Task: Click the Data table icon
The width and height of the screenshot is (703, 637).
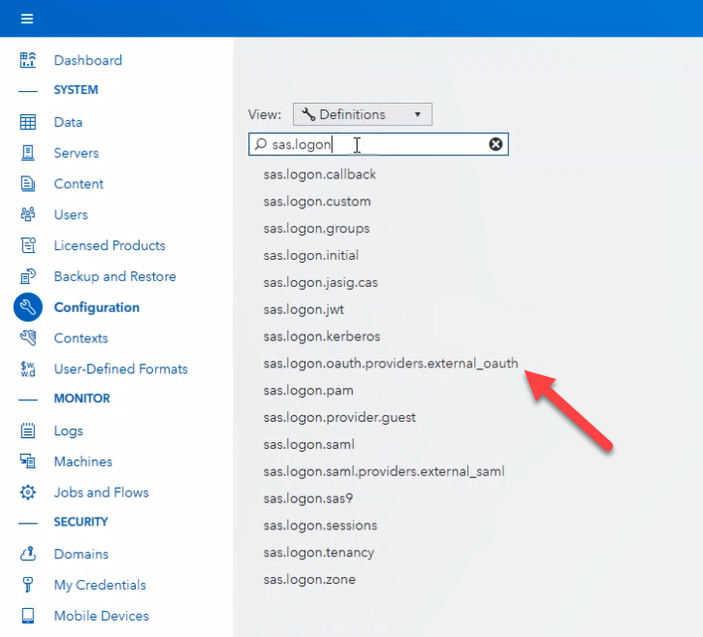Action: tap(28, 122)
